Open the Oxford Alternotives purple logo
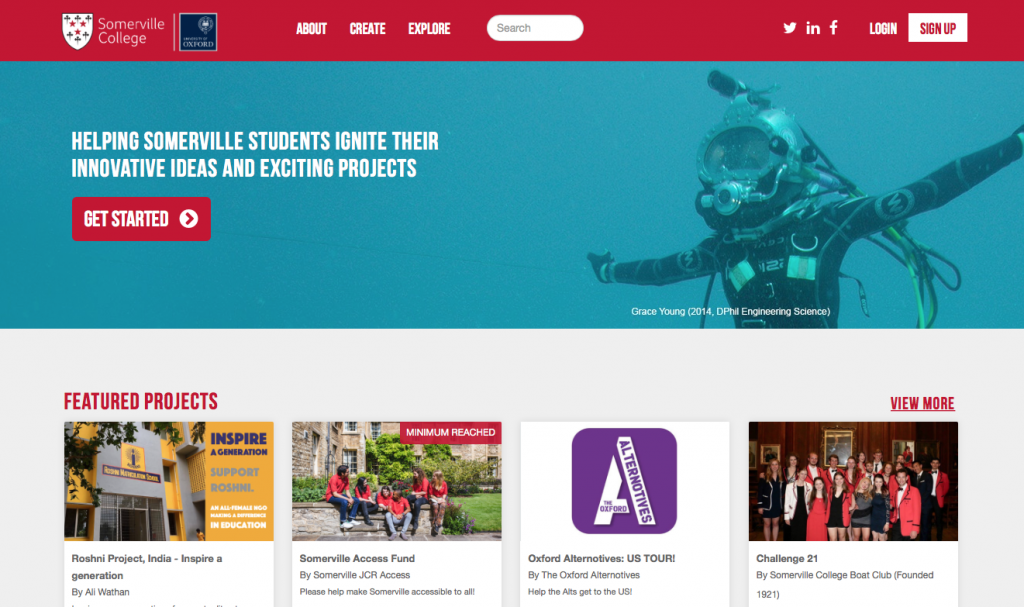This screenshot has width=1024, height=607. (624, 481)
